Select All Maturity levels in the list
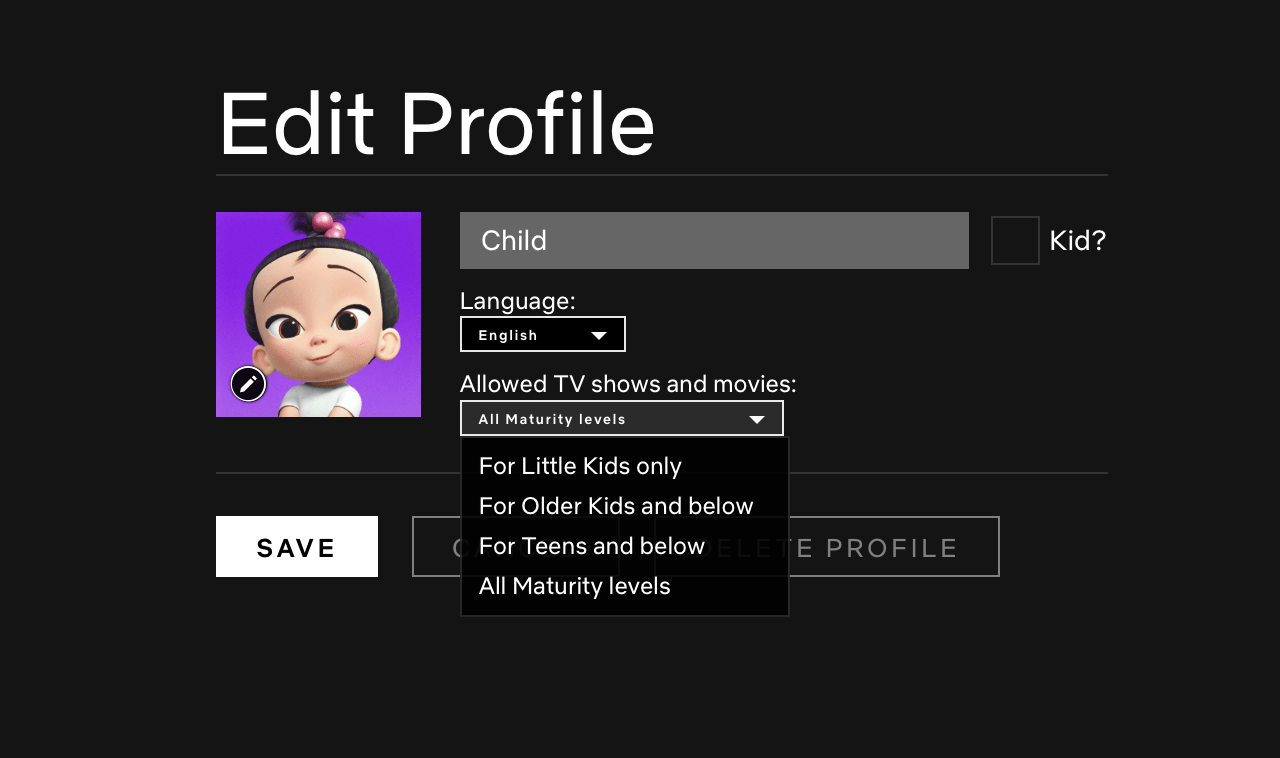The image size is (1280, 758). [575, 586]
